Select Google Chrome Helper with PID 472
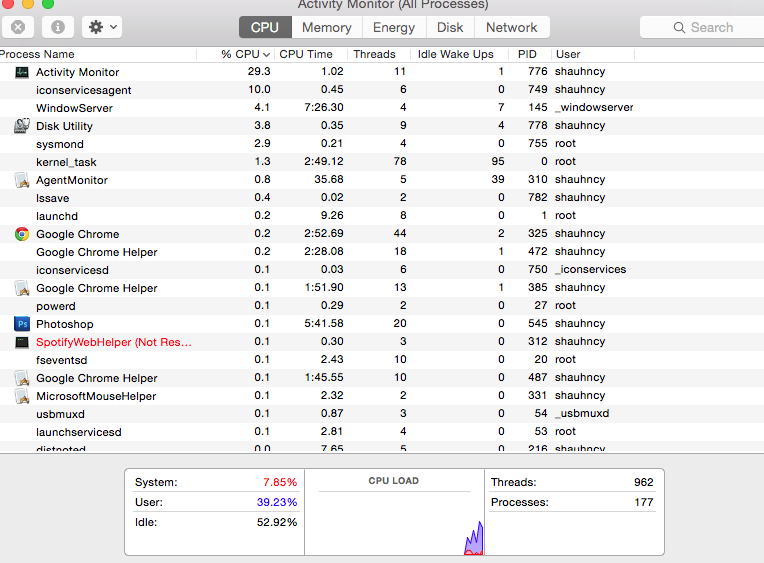Screen dimensions: 764x563 pyautogui.click(x=382, y=252)
